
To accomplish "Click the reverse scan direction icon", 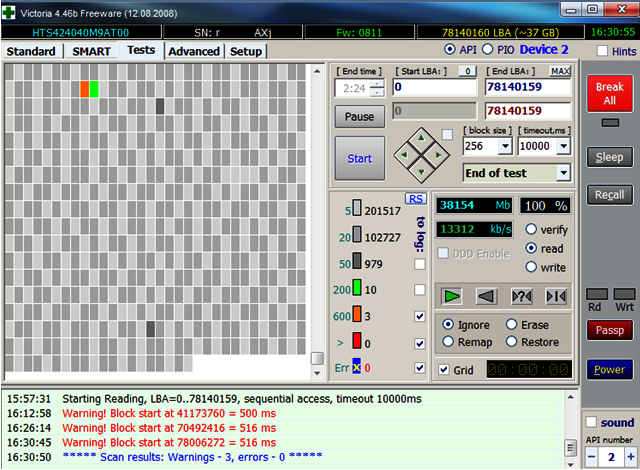I will pos(487,296).
